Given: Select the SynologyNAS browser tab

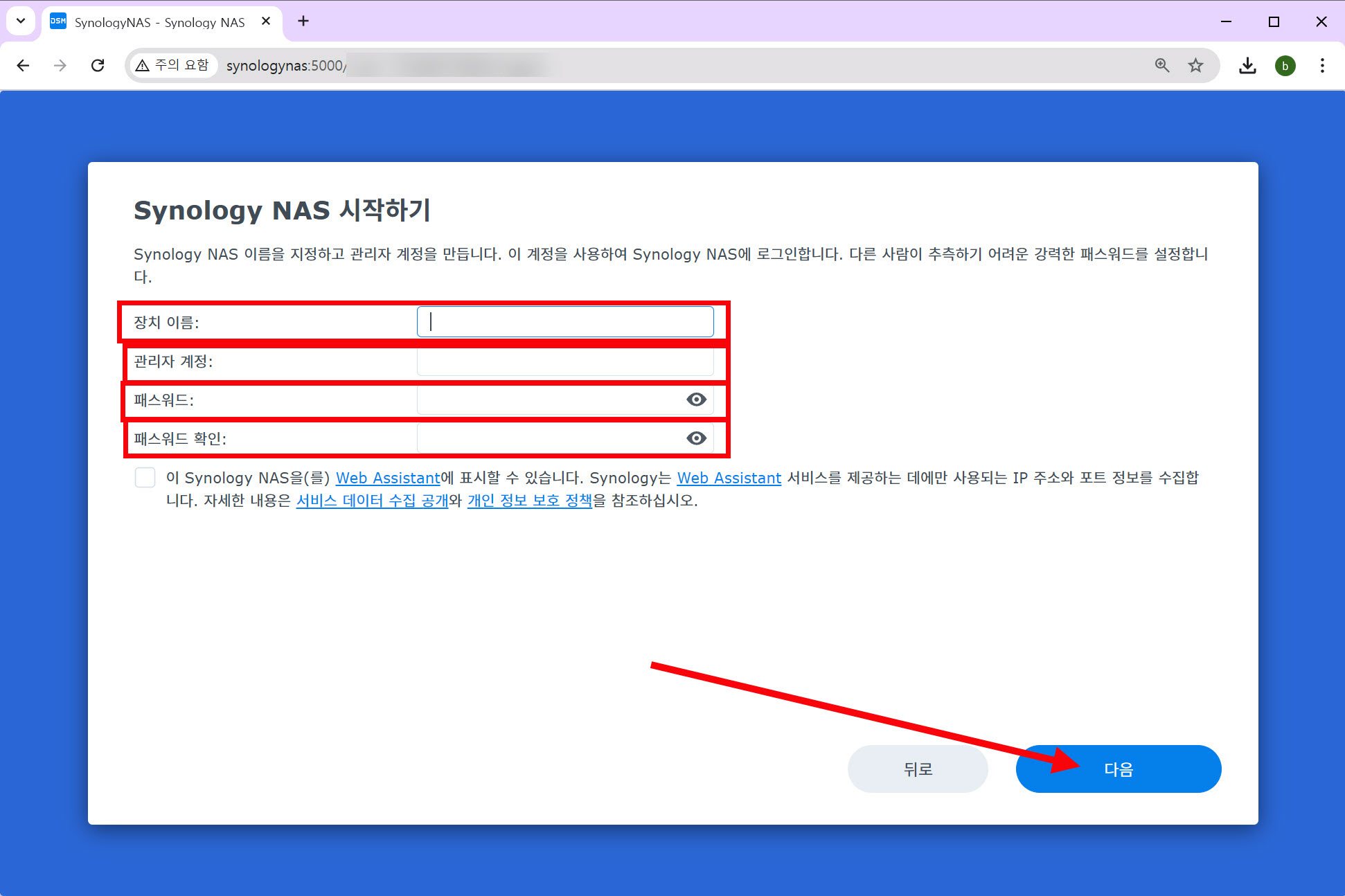Looking at the screenshot, I should [x=159, y=22].
